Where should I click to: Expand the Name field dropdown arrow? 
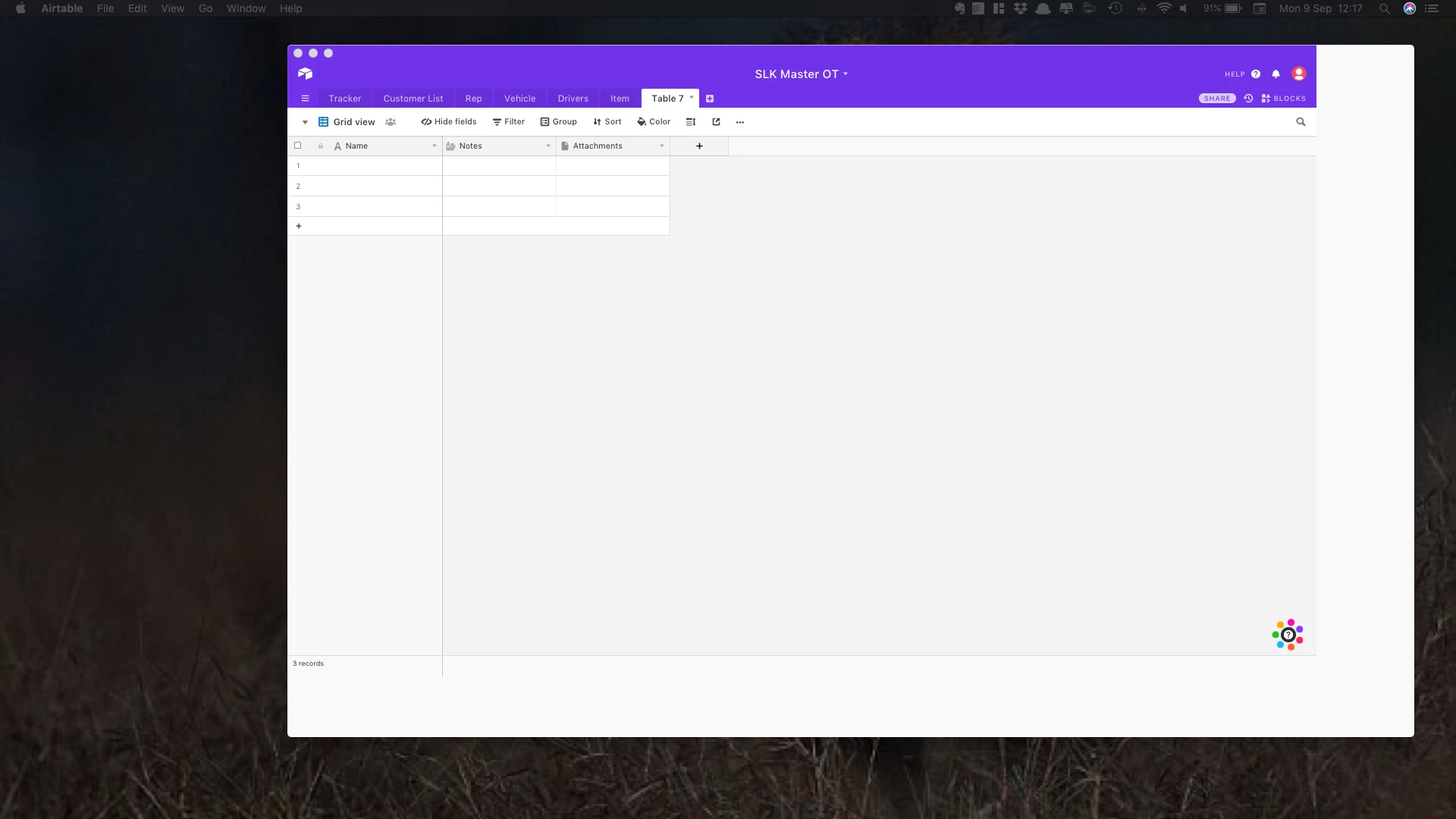click(435, 146)
